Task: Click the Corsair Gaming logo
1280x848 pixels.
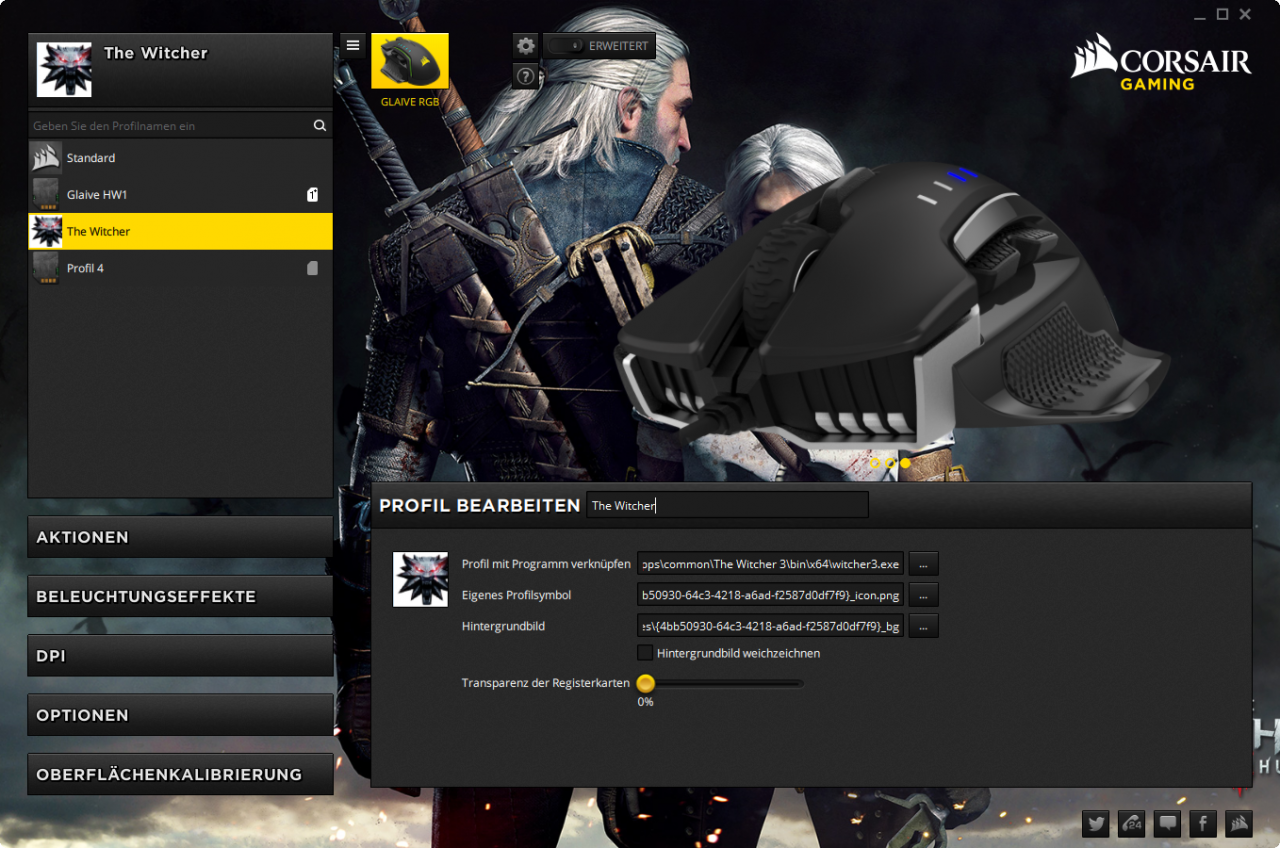Action: coord(1160,62)
